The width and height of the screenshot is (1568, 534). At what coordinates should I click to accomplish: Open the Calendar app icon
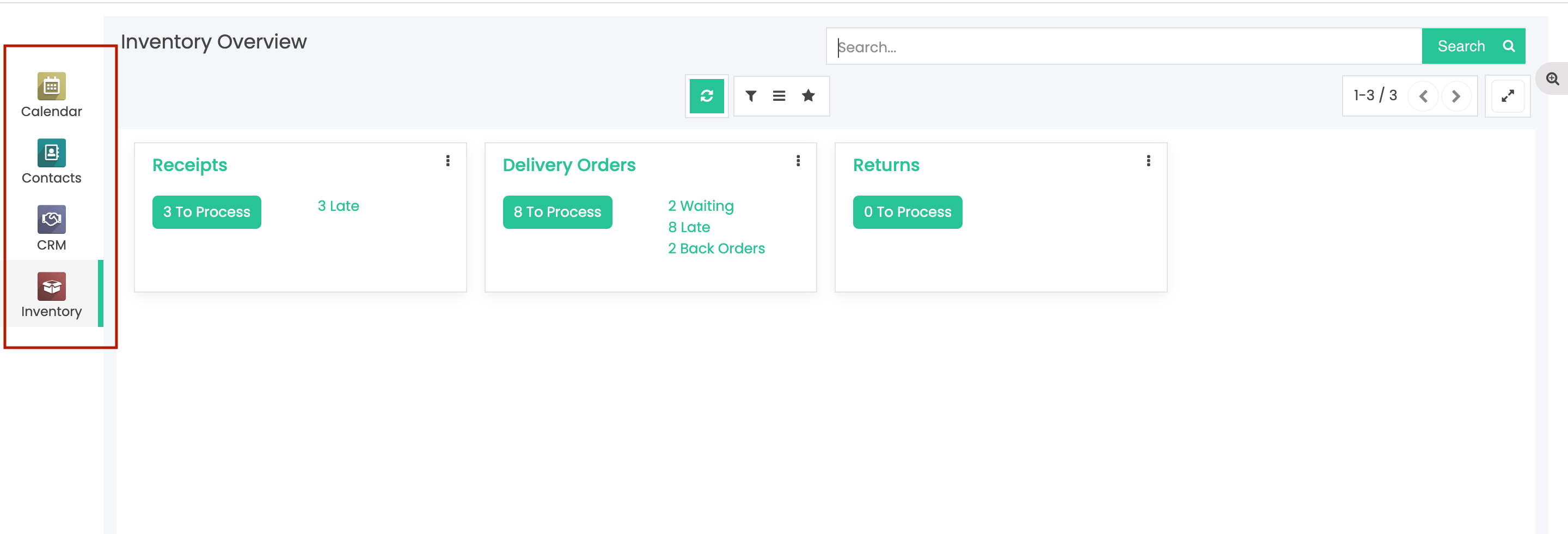pos(51,87)
